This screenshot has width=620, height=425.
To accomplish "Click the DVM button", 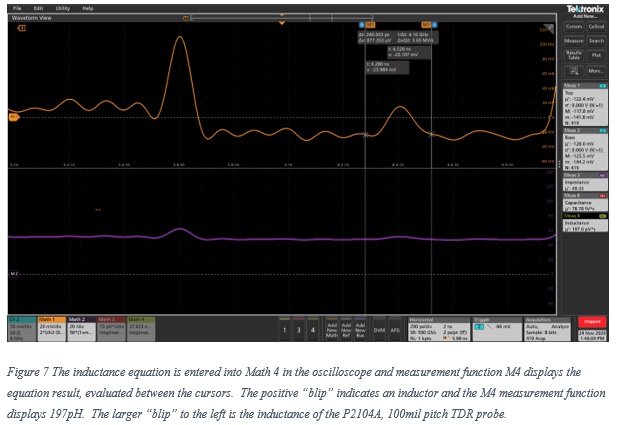I will 379,329.
